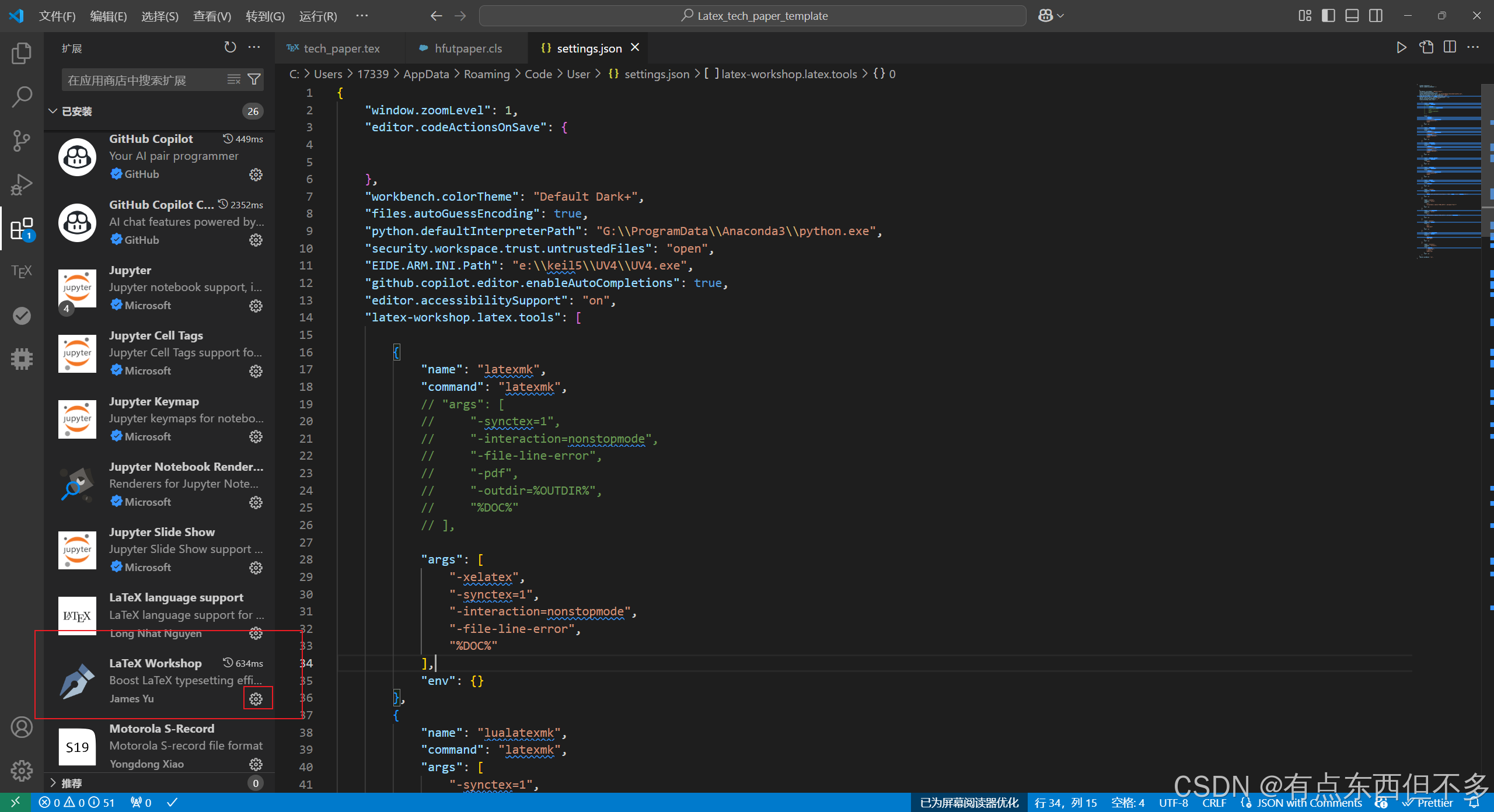Open Run and Debug view
This screenshot has height=812, width=1494.
tap(22, 184)
